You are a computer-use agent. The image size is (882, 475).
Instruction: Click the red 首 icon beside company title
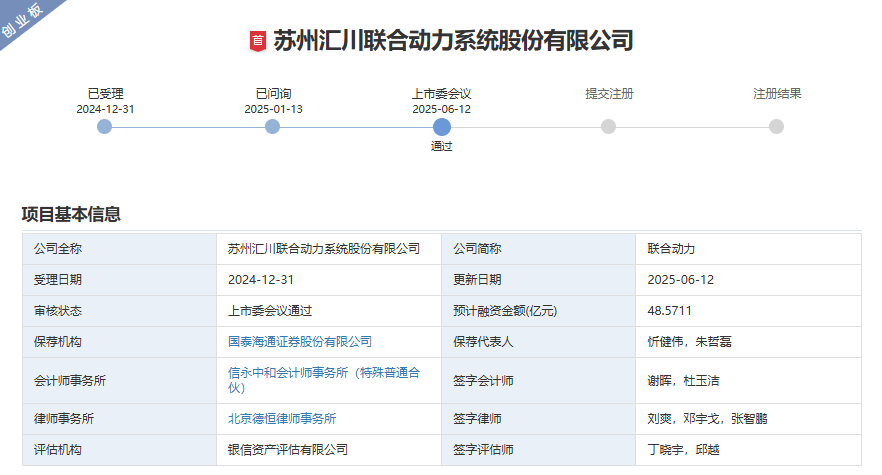(x=258, y=41)
